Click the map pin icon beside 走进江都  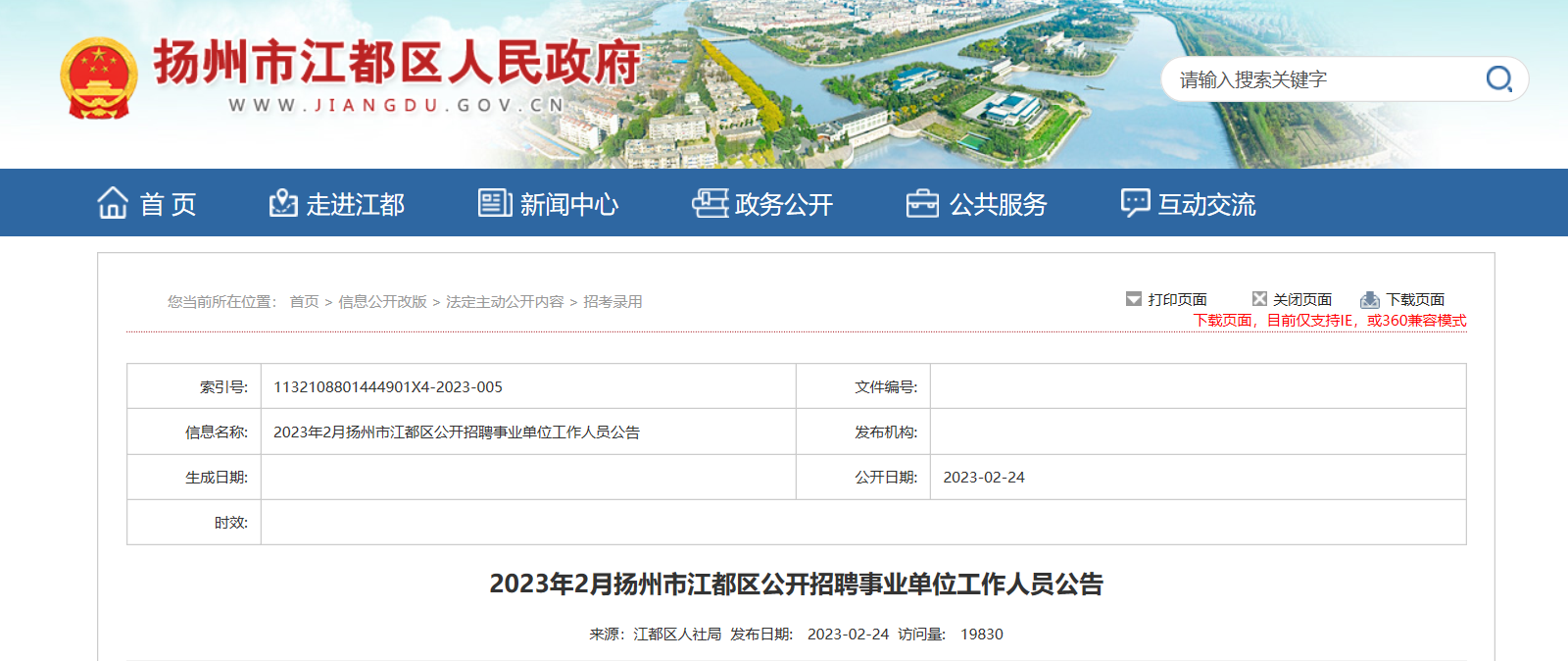(x=283, y=203)
